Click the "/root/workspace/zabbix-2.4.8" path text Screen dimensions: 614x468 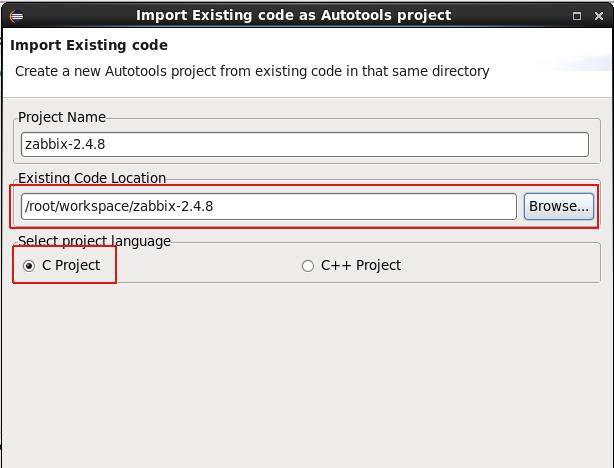tap(119, 206)
